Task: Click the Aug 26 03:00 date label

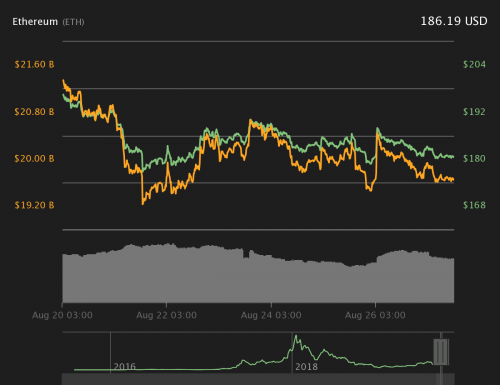Action: [375, 315]
